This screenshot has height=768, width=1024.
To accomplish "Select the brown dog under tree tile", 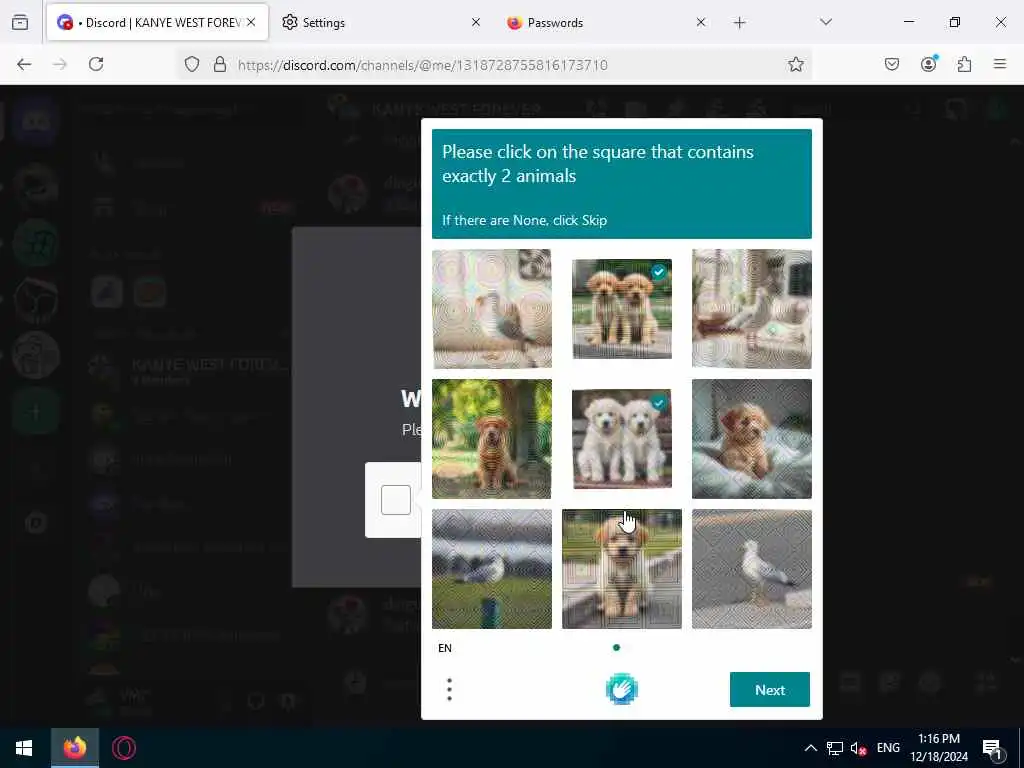I will point(492,439).
